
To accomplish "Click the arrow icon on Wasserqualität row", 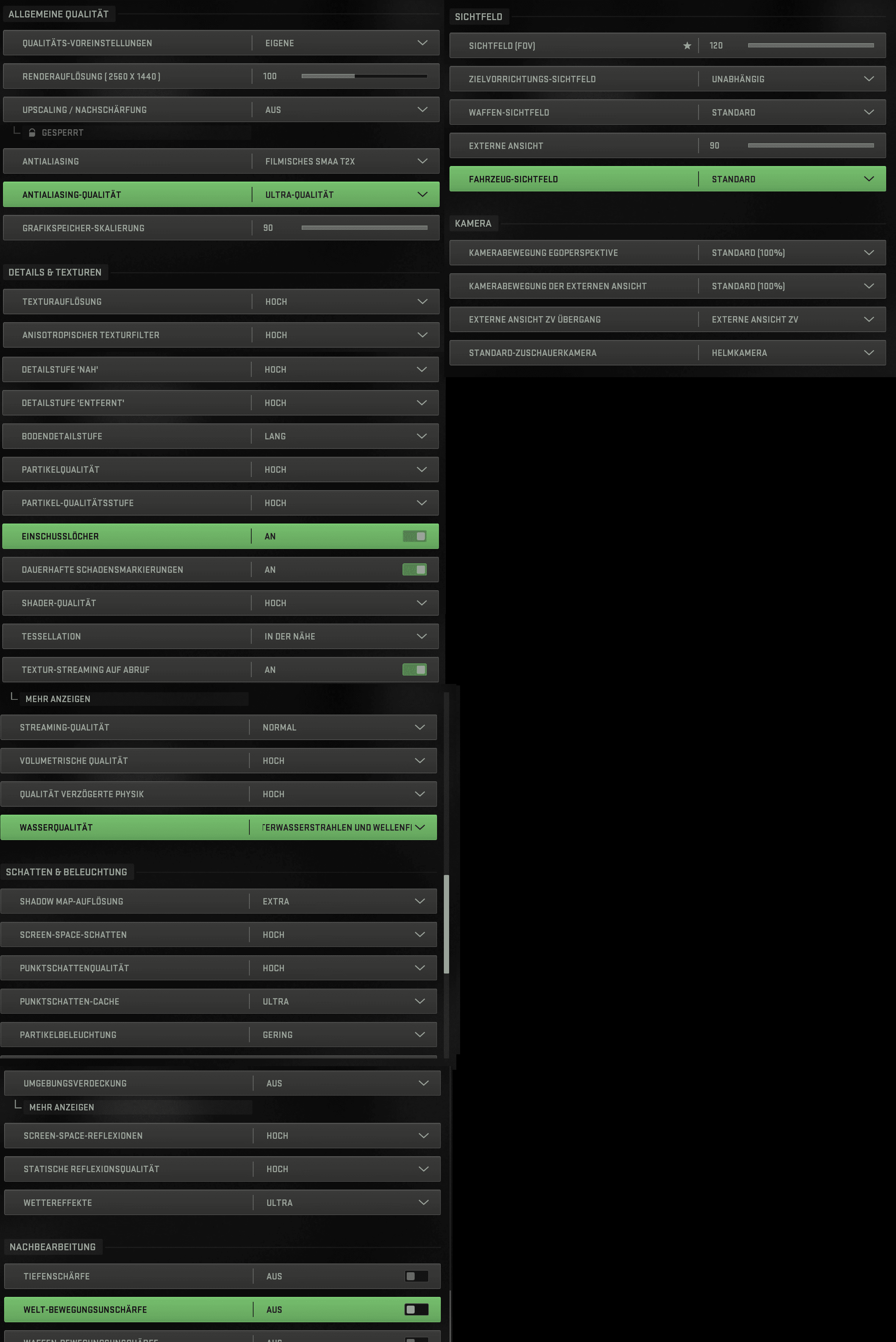I will tap(420, 828).
